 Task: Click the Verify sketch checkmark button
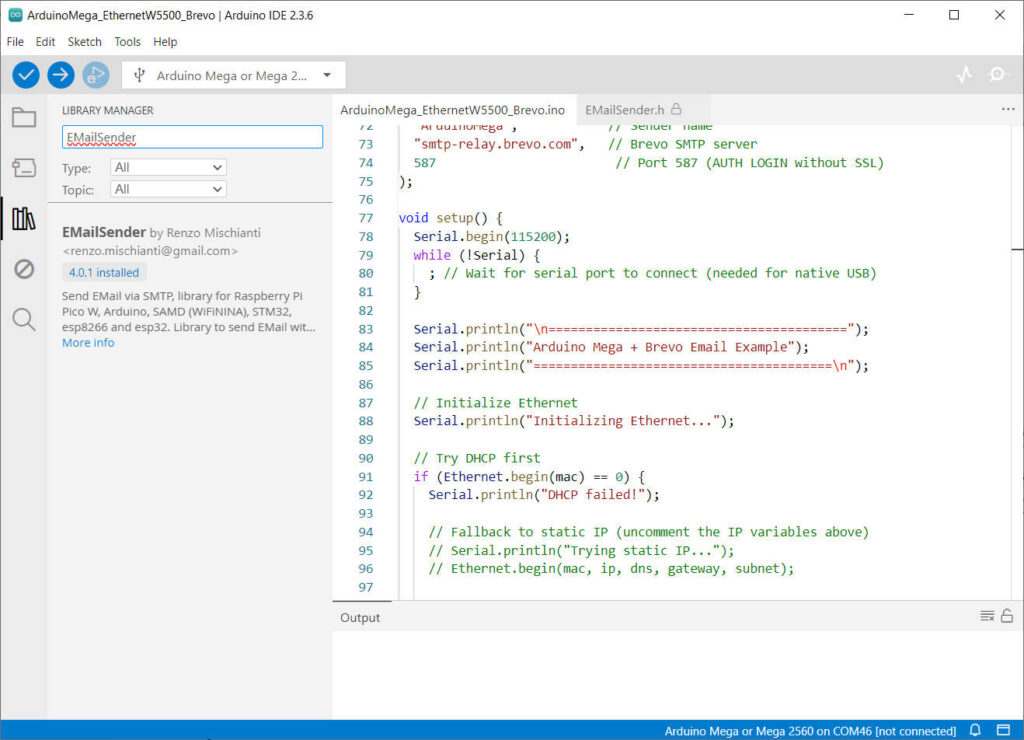26,75
